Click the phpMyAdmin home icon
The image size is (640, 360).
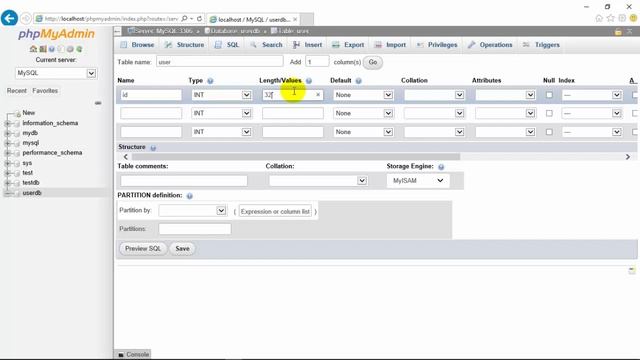pyautogui.click(x=33, y=49)
